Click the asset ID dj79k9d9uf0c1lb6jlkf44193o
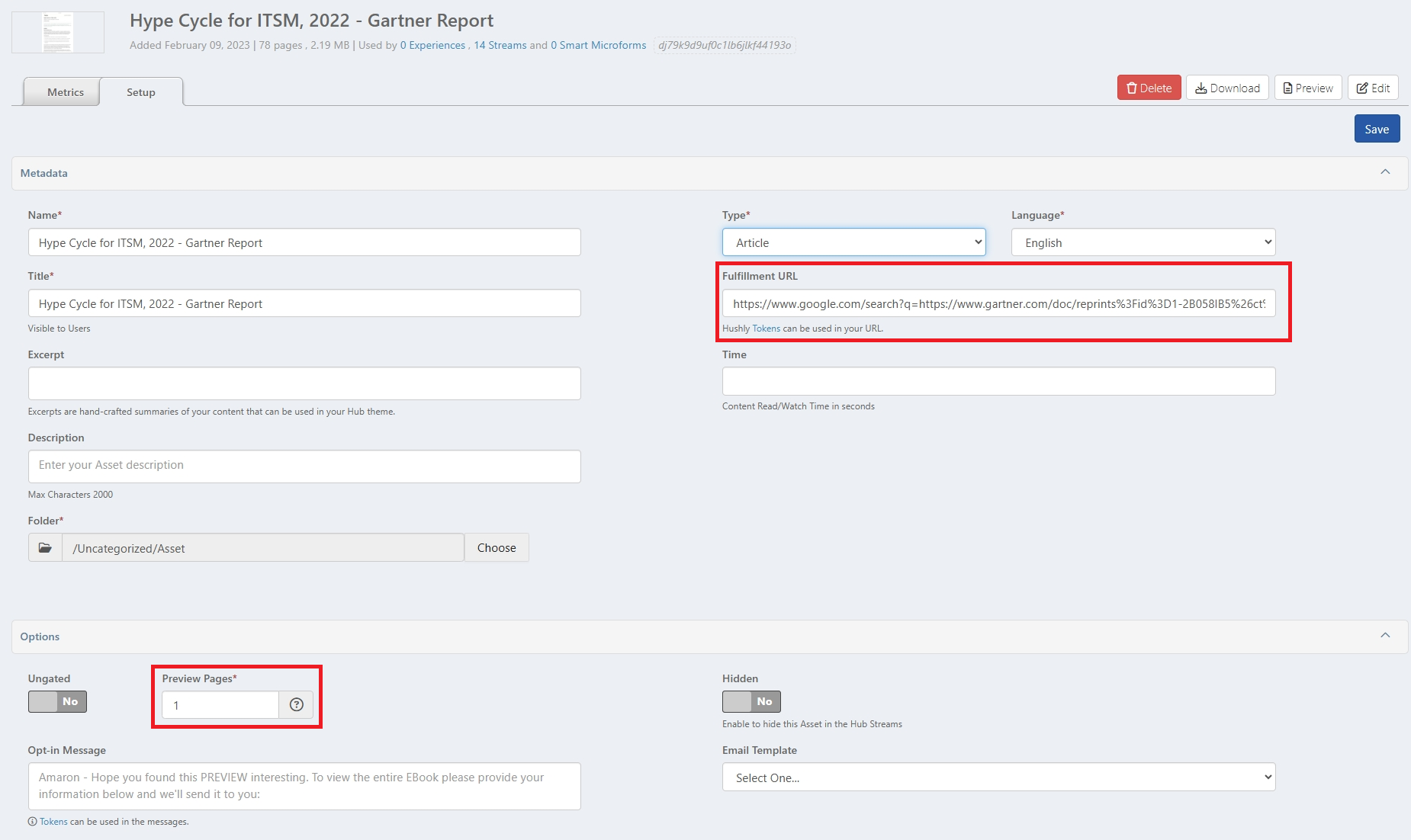The image size is (1411, 840). [725, 45]
